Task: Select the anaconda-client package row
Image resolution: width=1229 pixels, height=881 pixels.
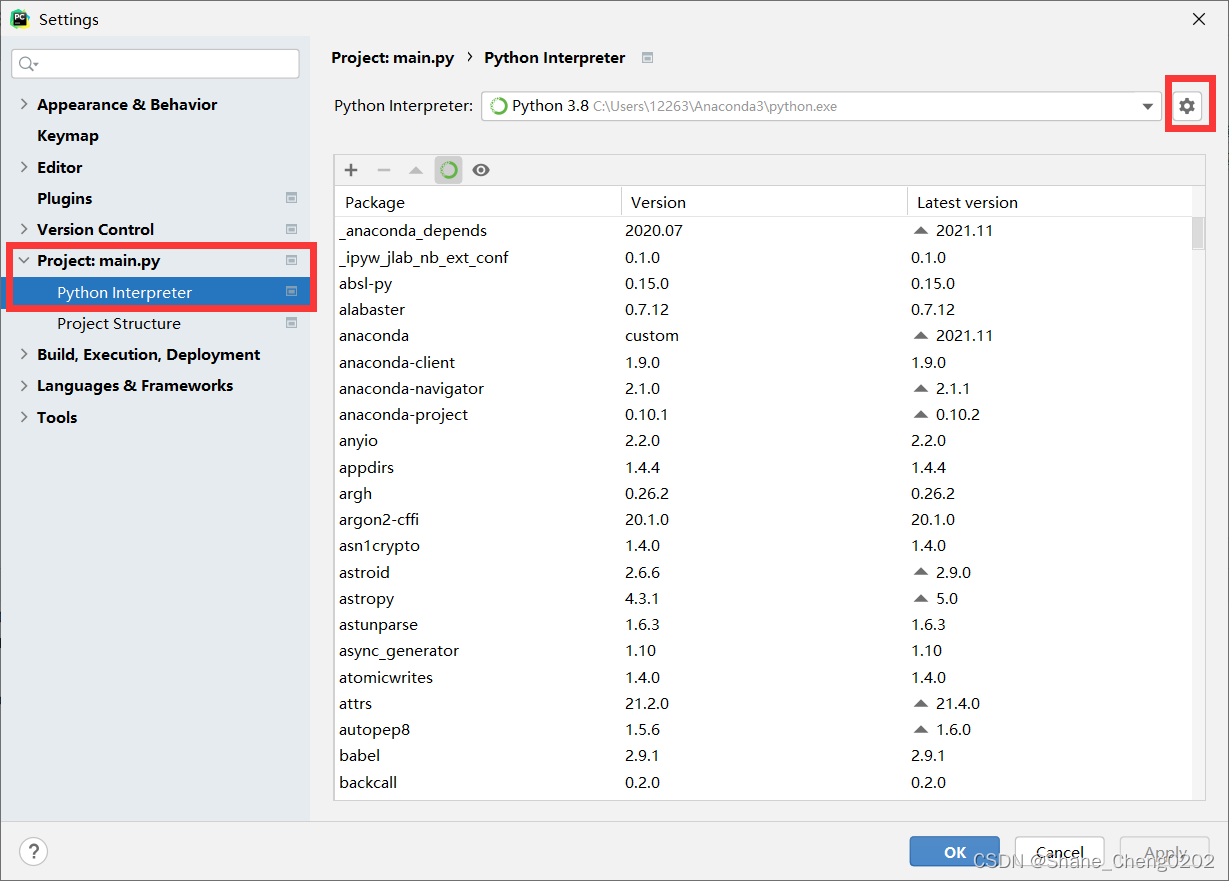Action: click(763, 362)
